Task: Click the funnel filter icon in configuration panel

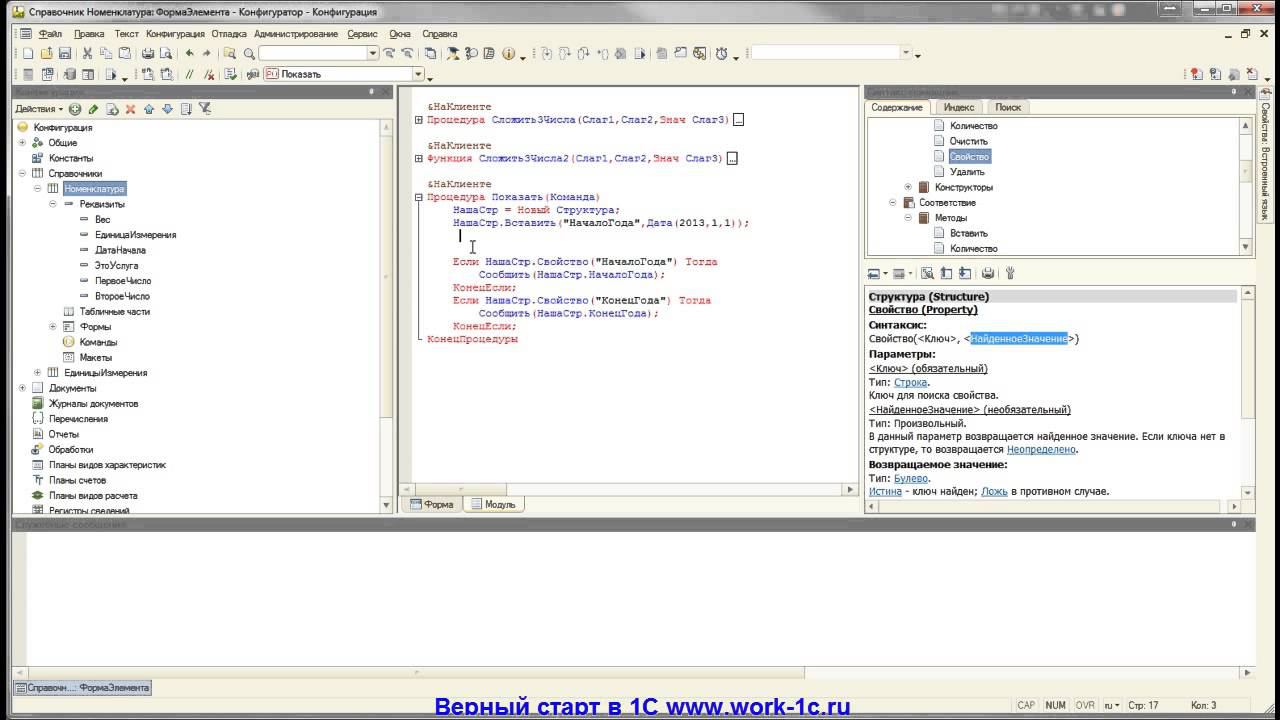Action: (x=204, y=109)
